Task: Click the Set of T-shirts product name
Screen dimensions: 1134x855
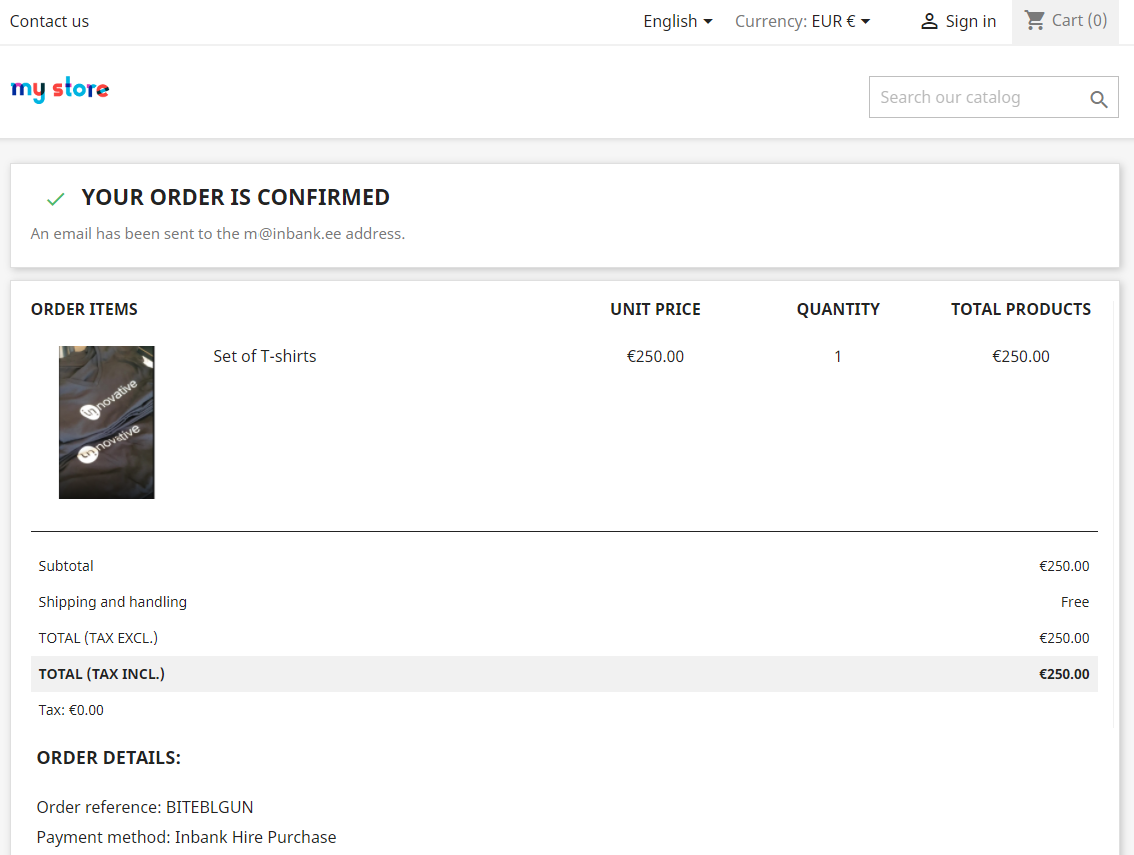Action: 265,356
